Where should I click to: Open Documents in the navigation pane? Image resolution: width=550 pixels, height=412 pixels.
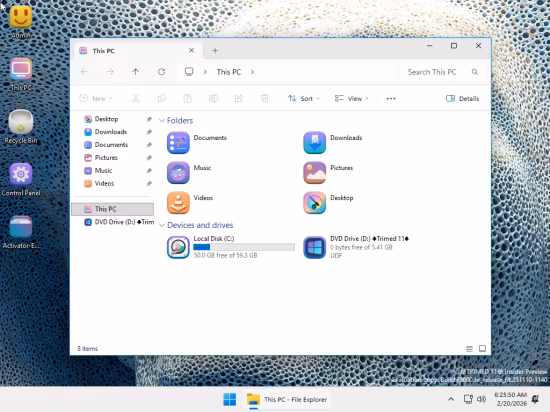(x=111, y=145)
